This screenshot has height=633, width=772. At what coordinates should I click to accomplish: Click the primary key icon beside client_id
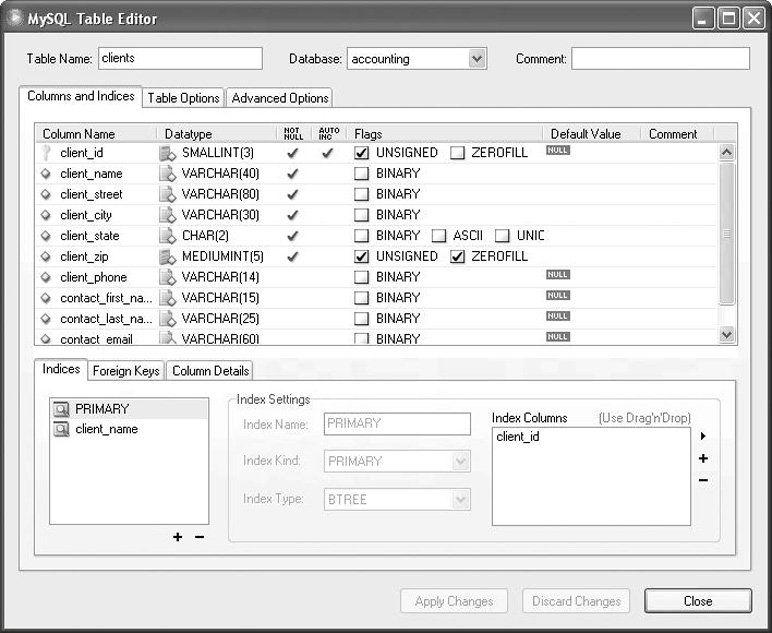(46, 153)
